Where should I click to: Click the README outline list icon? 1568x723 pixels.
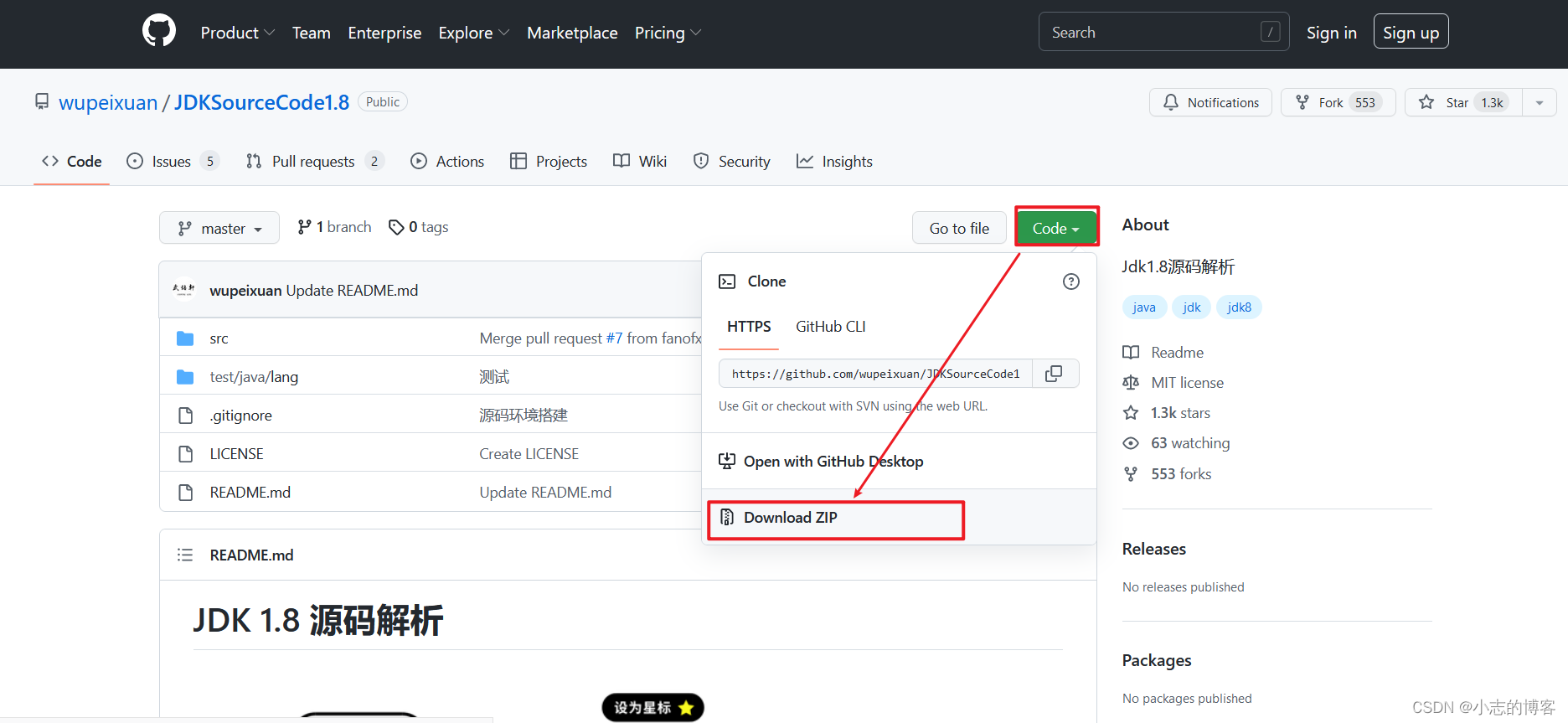[185, 555]
